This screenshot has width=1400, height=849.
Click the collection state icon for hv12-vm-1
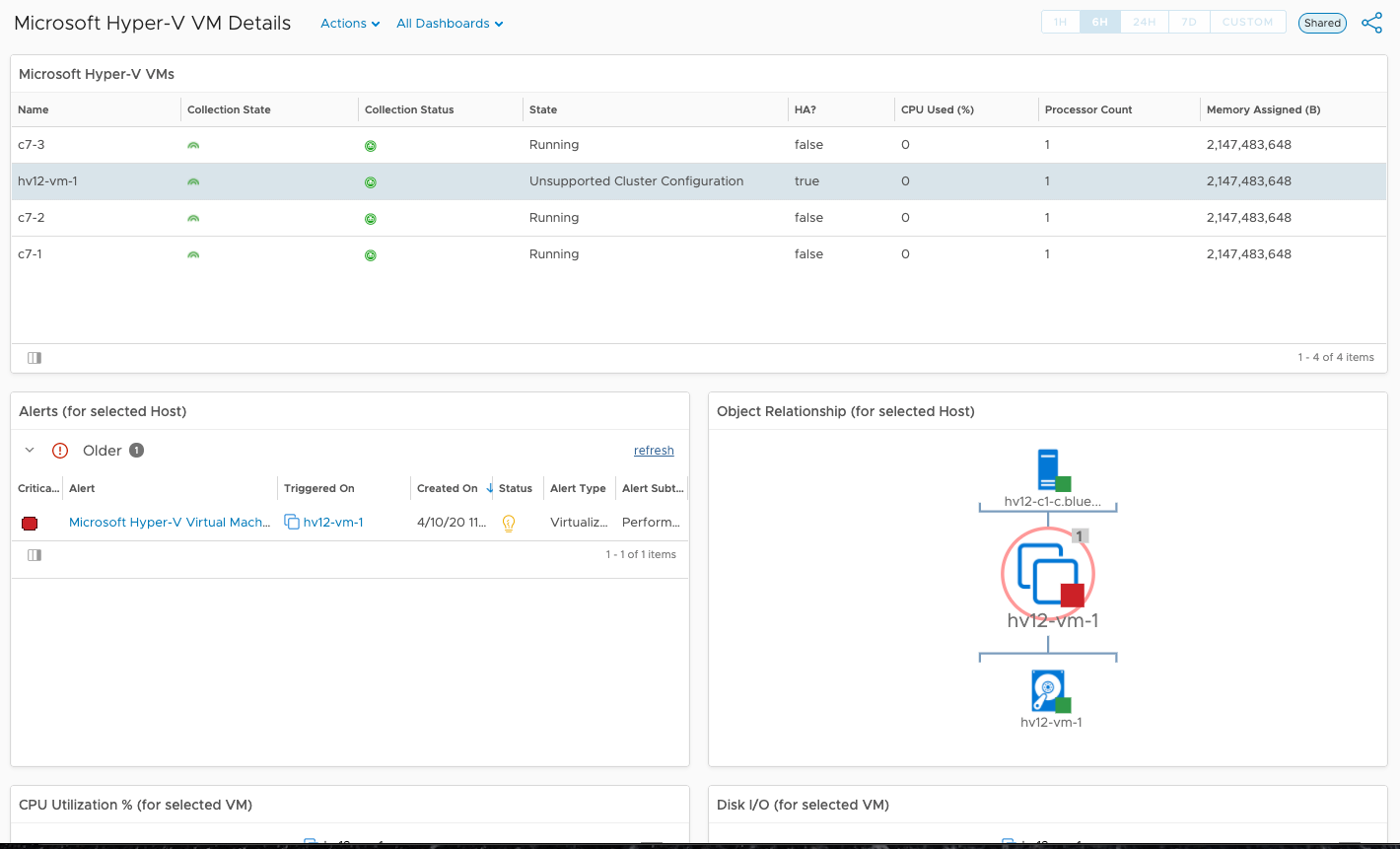point(193,181)
